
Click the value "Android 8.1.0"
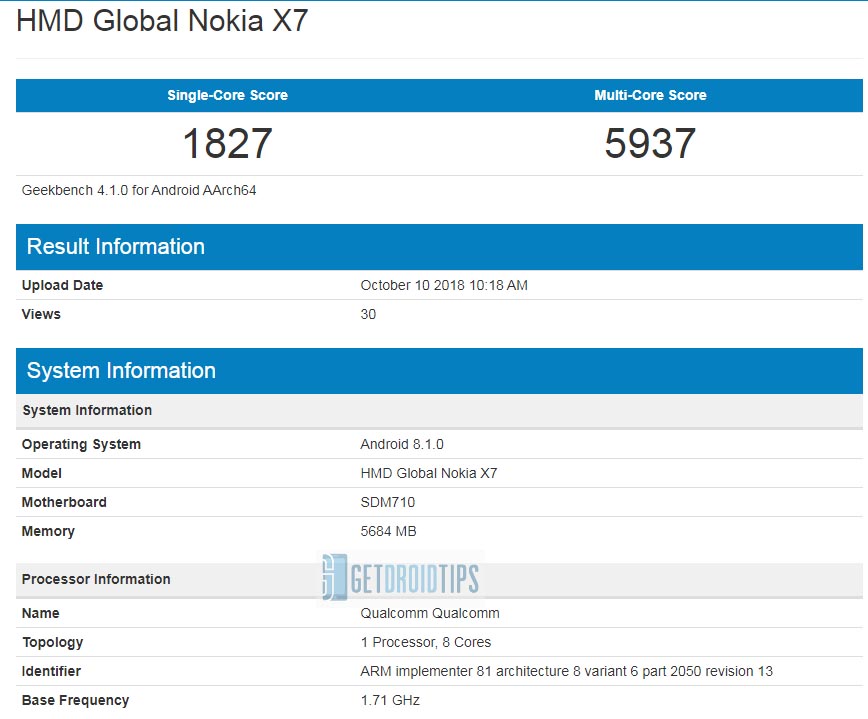[x=402, y=444]
